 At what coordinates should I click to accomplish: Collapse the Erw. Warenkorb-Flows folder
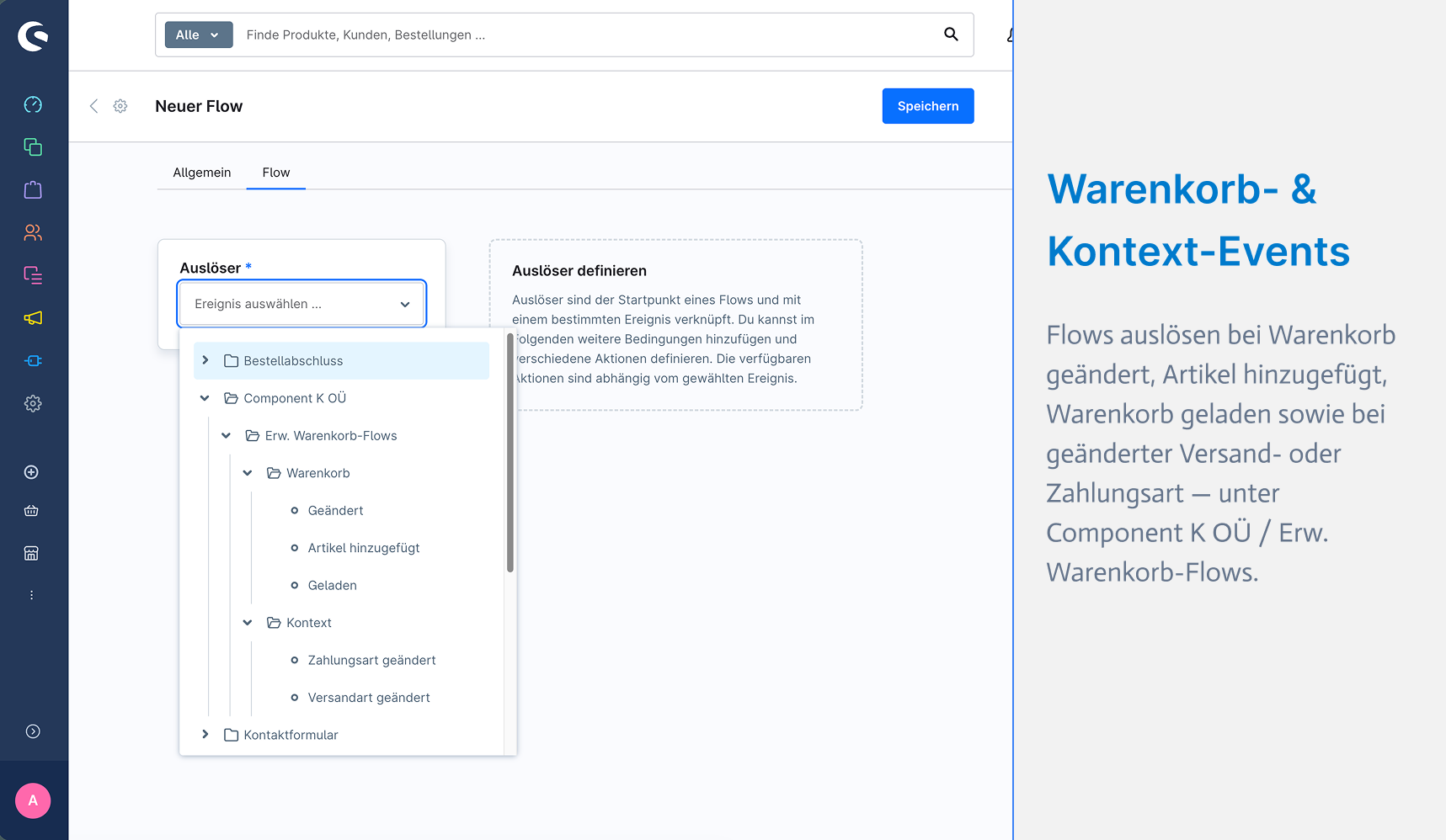tap(226, 435)
